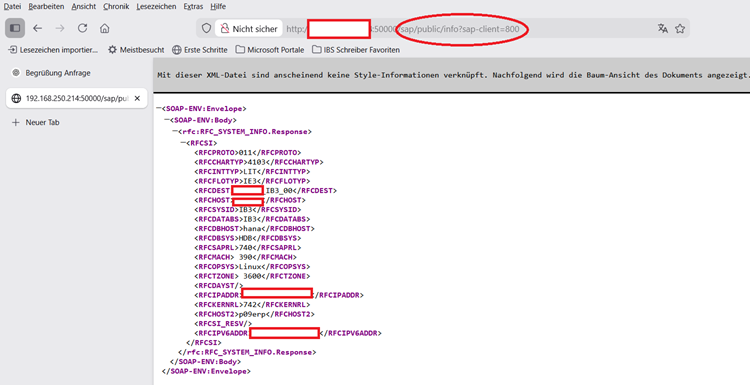Open Microsoft Portale bookmark folder
The width and height of the screenshot is (750, 386).
pos(270,50)
